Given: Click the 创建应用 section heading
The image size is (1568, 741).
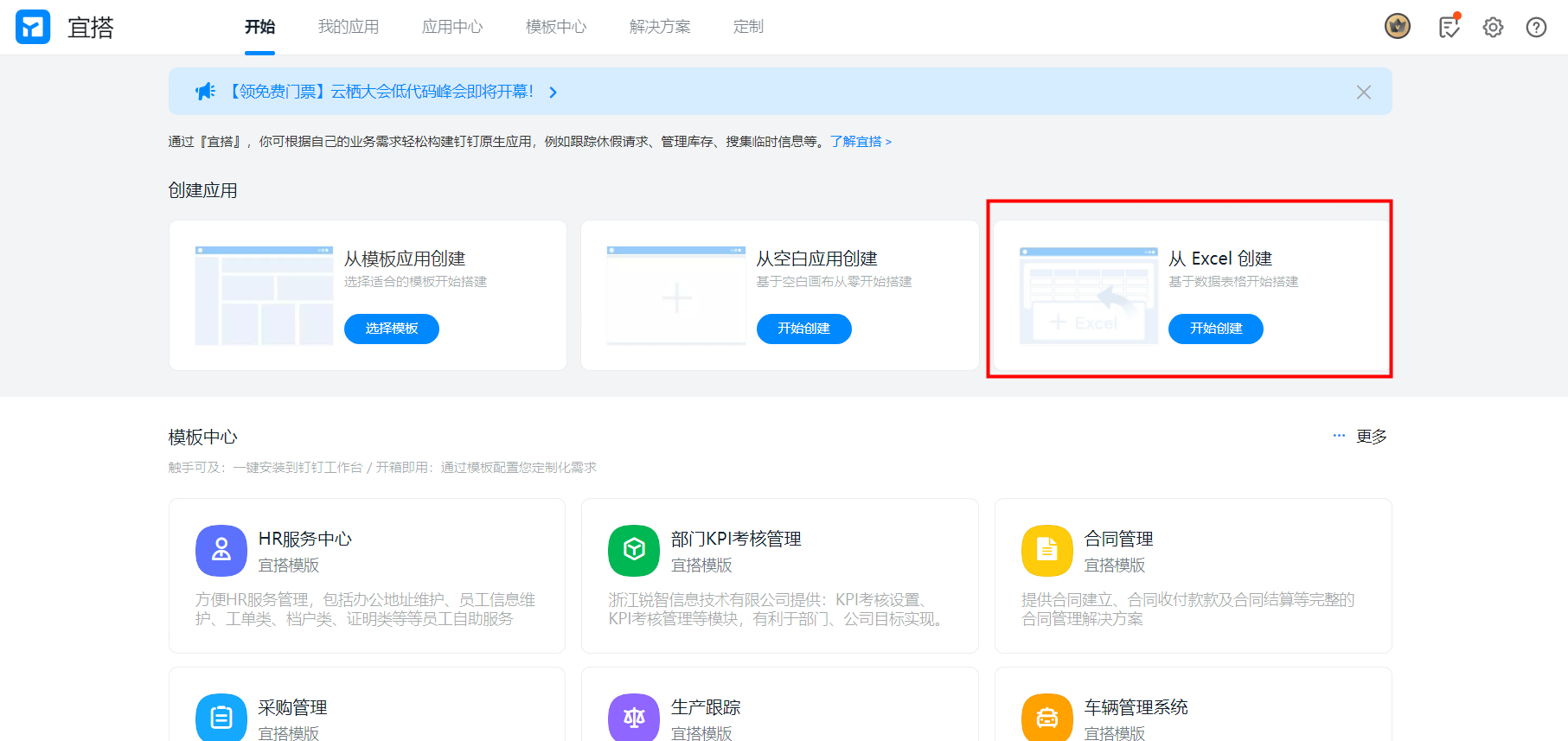Looking at the screenshot, I should [202, 190].
